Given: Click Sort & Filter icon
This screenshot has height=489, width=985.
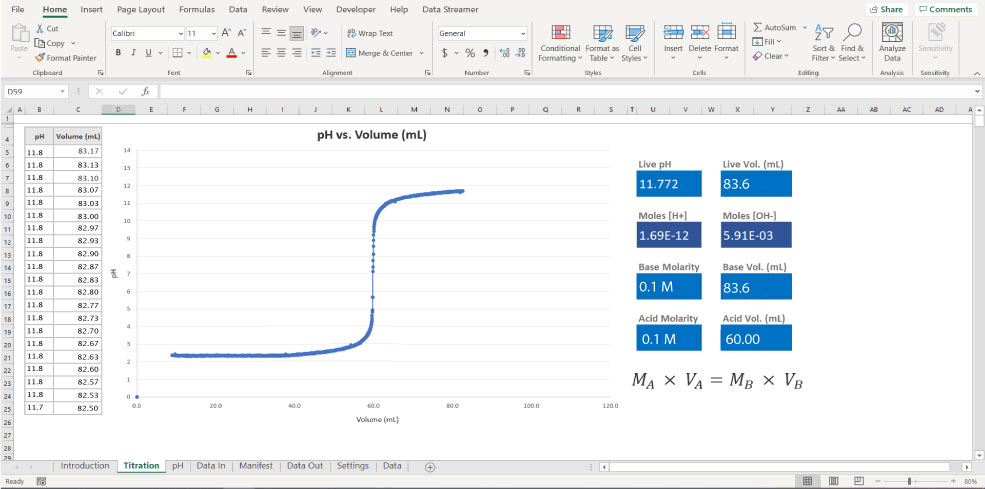Looking at the screenshot, I should pos(823,33).
